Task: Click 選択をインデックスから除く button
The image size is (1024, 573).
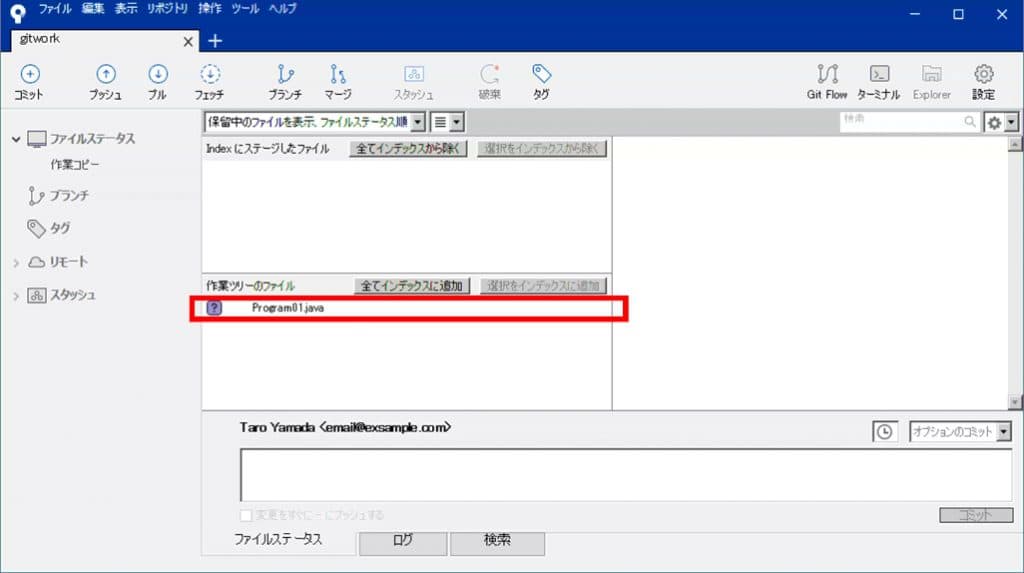Action: point(541,149)
